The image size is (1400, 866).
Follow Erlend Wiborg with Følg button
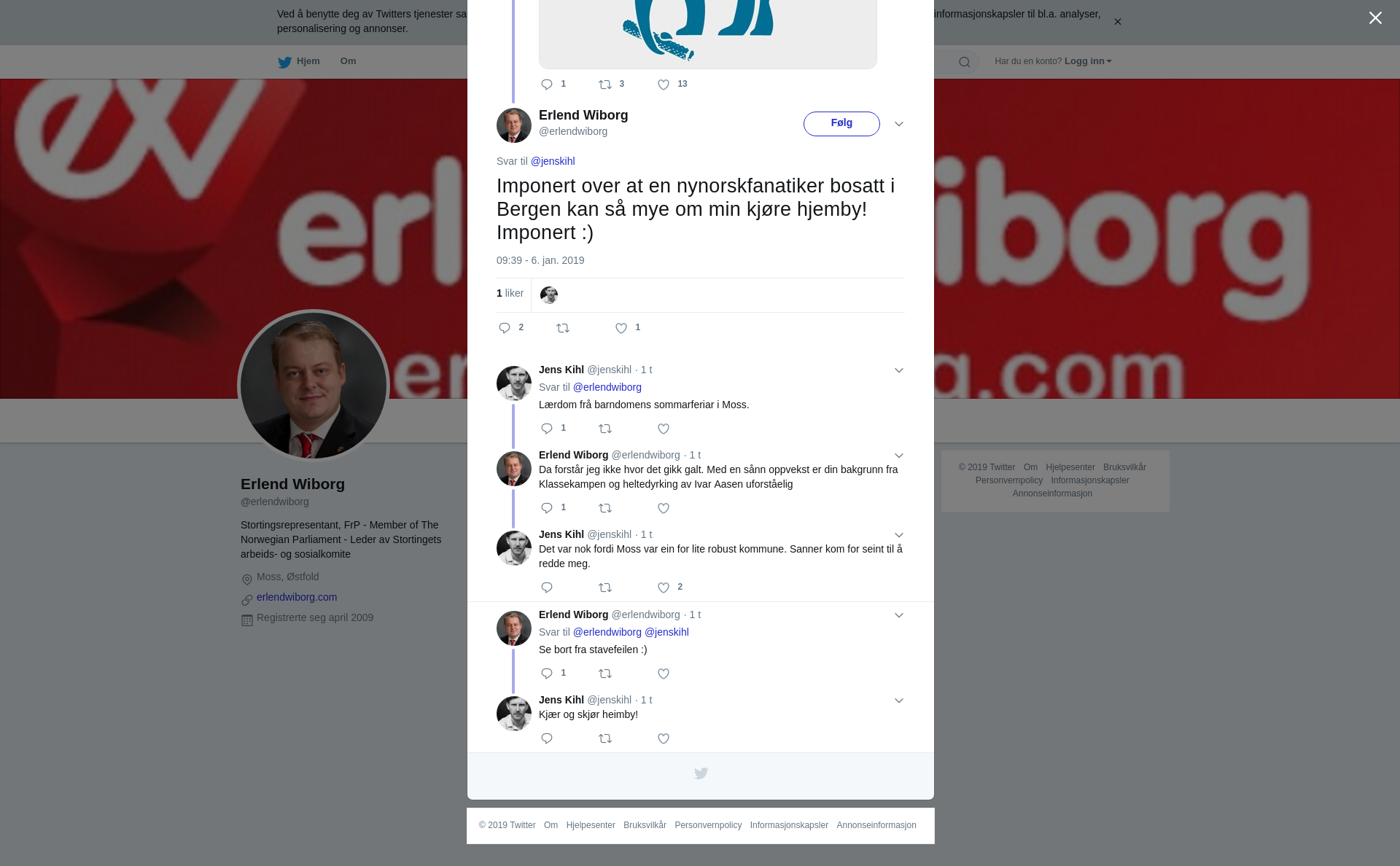[x=841, y=124]
